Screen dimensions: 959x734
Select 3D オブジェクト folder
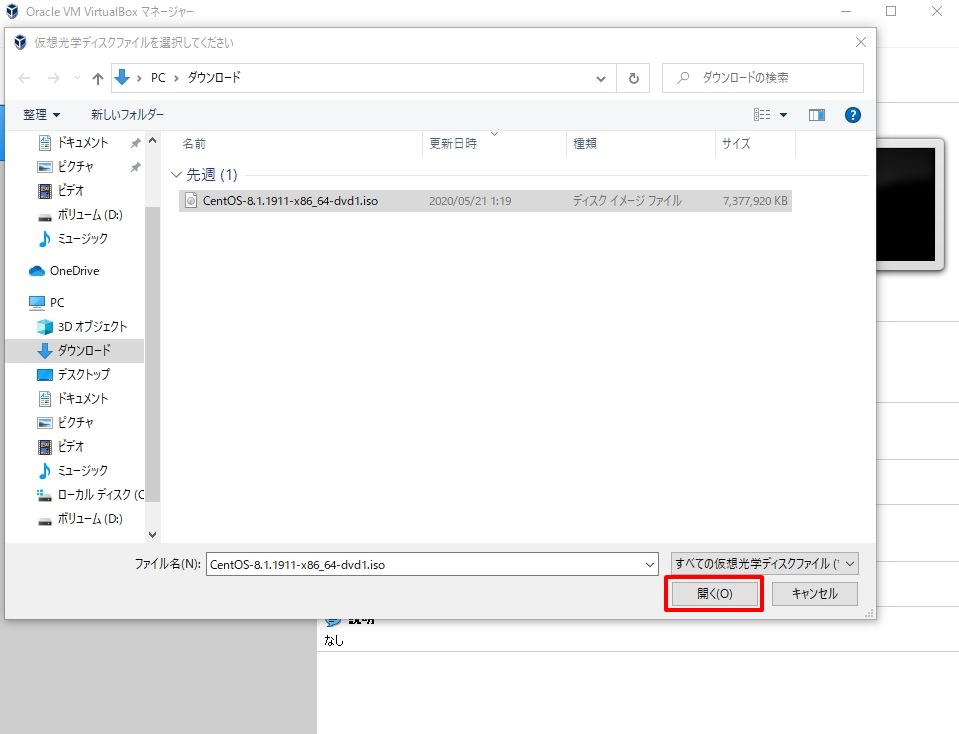[x=92, y=327]
